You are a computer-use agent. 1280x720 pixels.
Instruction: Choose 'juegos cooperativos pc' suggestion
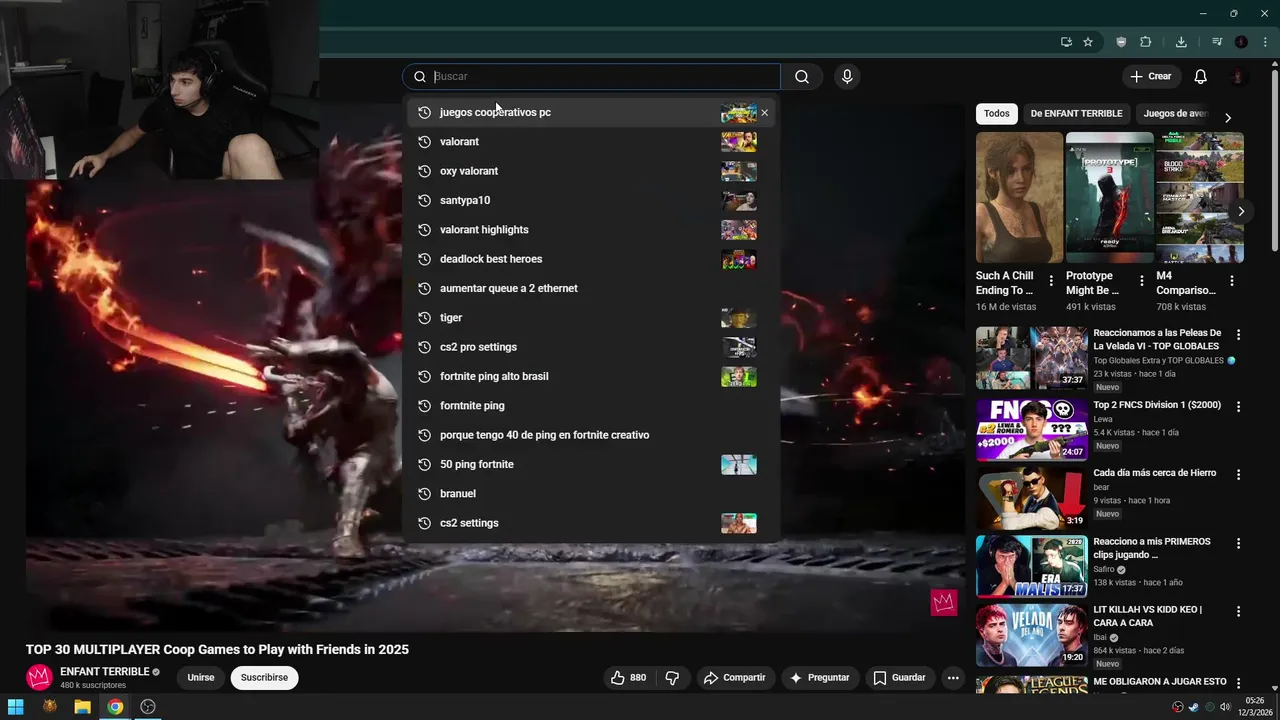591,113
